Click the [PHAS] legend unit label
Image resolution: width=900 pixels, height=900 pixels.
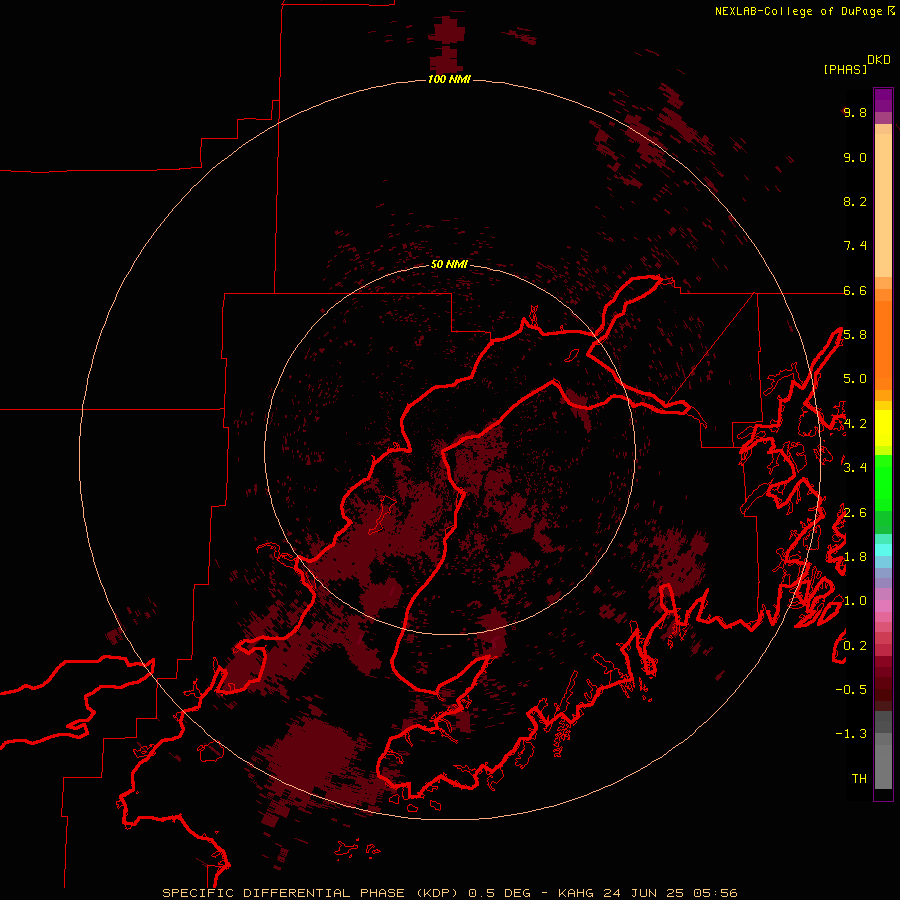(x=845, y=69)
